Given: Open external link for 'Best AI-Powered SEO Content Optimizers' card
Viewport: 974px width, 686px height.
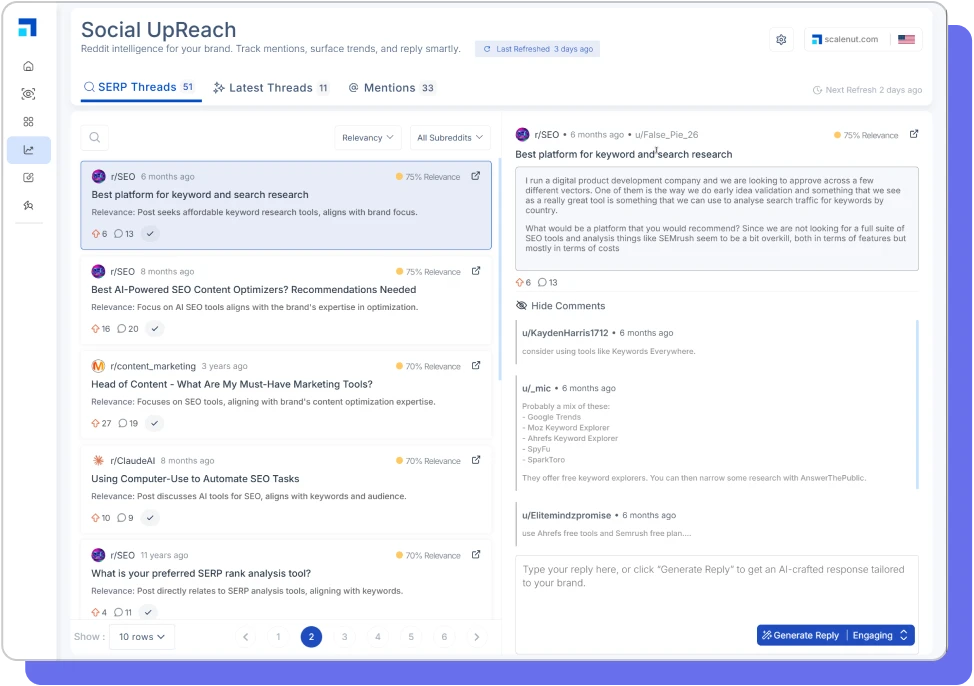Looking at the screenshot, I should [x=476, y=271].
